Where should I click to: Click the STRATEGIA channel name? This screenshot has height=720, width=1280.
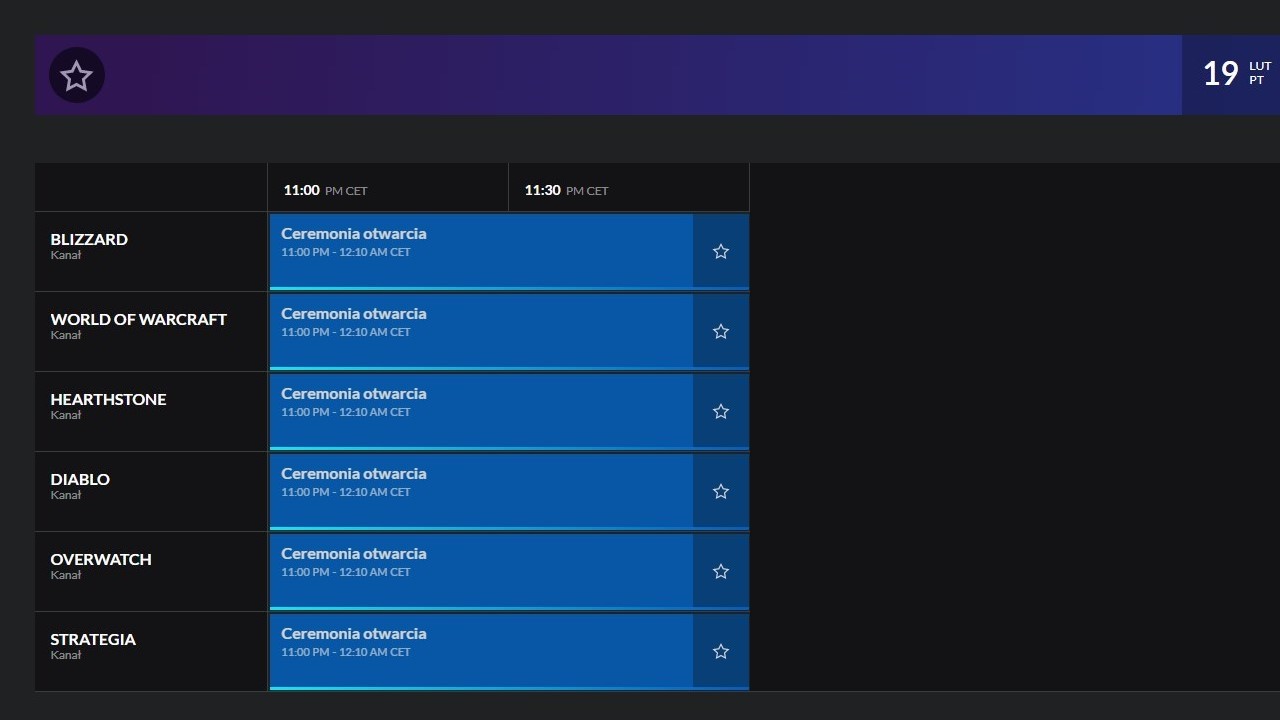[93, 639]
